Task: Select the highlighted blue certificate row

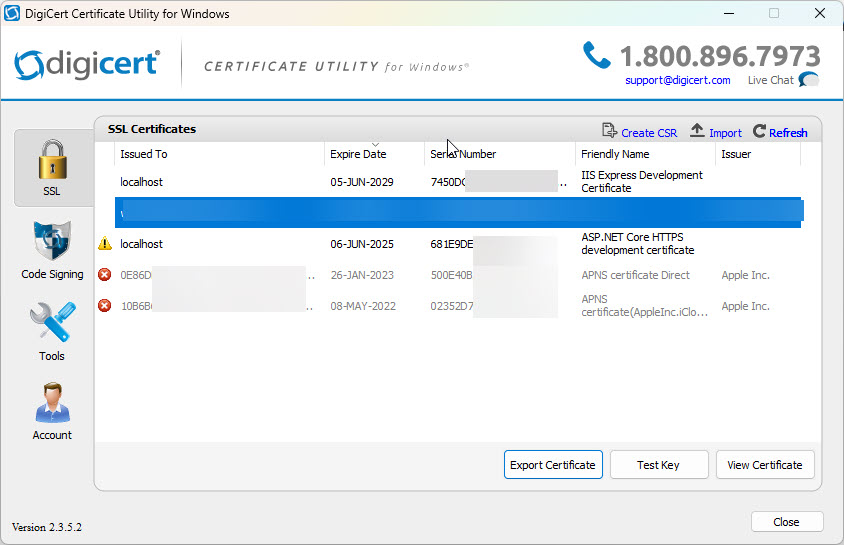Action: click(x=459, y=213)
